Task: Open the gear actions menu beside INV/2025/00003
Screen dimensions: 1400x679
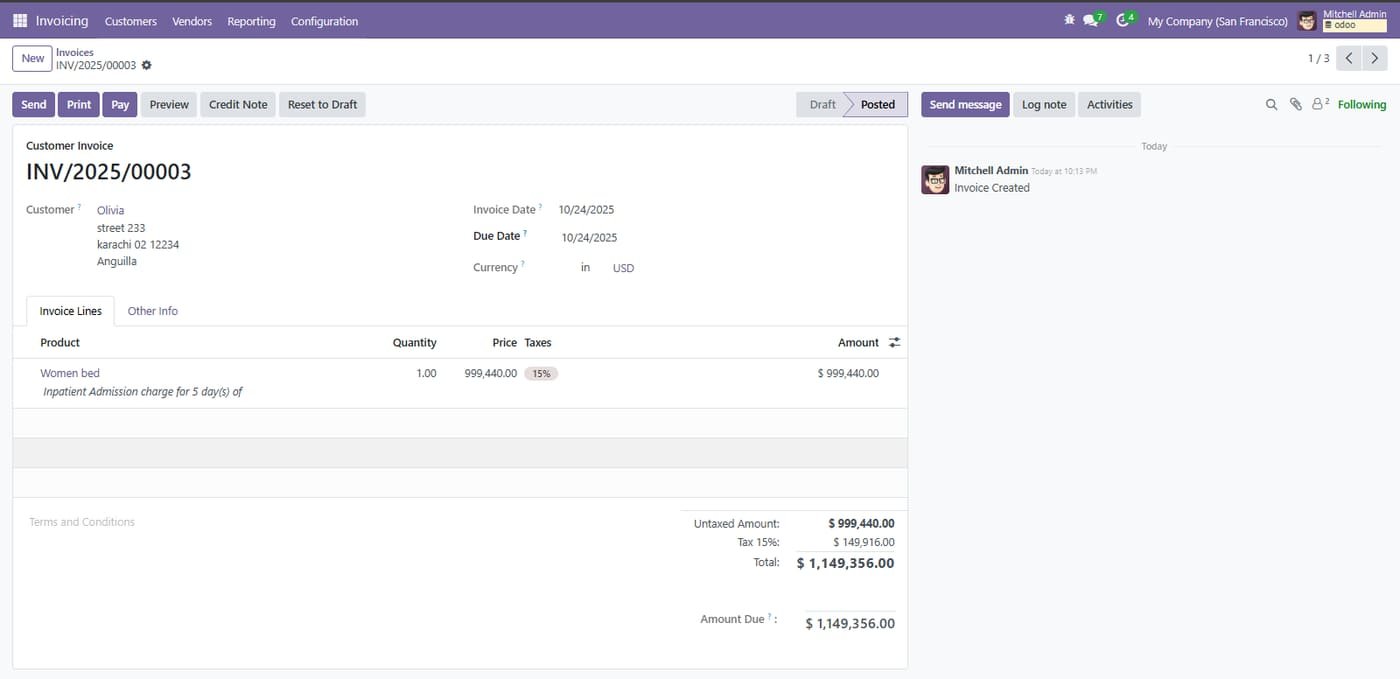Action: point(147,65)
